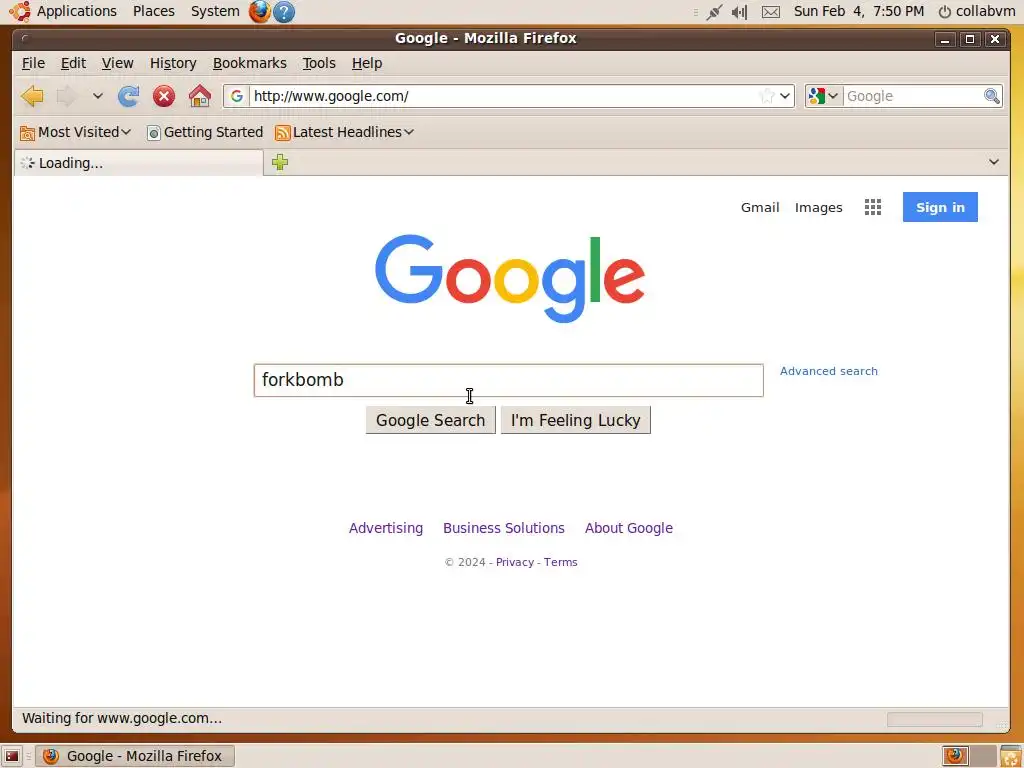
Task: Click the search field containing forkbomb
Action: tap(508, 380)
